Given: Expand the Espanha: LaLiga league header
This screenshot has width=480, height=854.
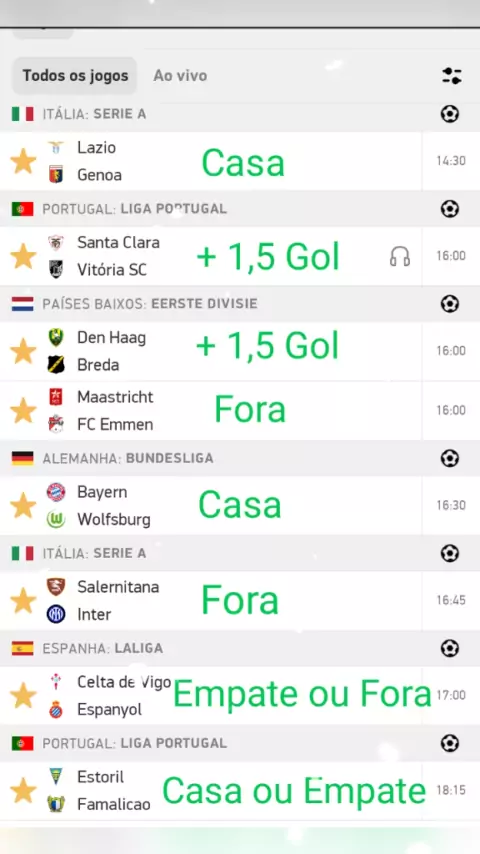Looking at the screenshot, I should tap(240, 648).
